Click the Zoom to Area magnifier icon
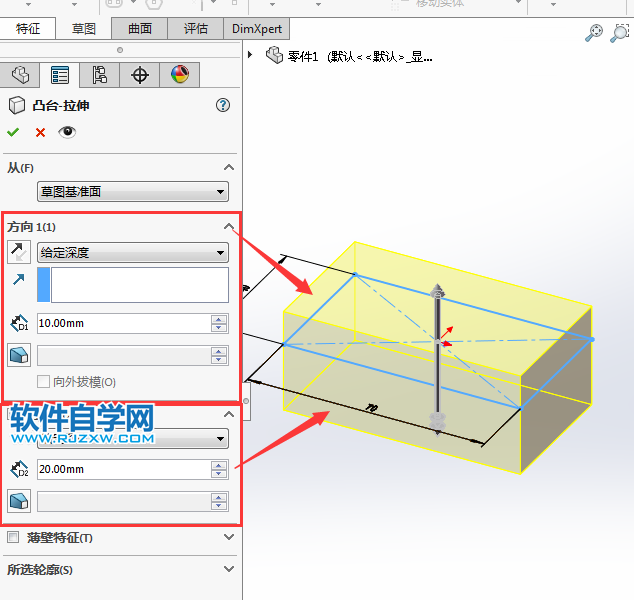The width and height of the screenshot is (634, 600). coord(619,33)
